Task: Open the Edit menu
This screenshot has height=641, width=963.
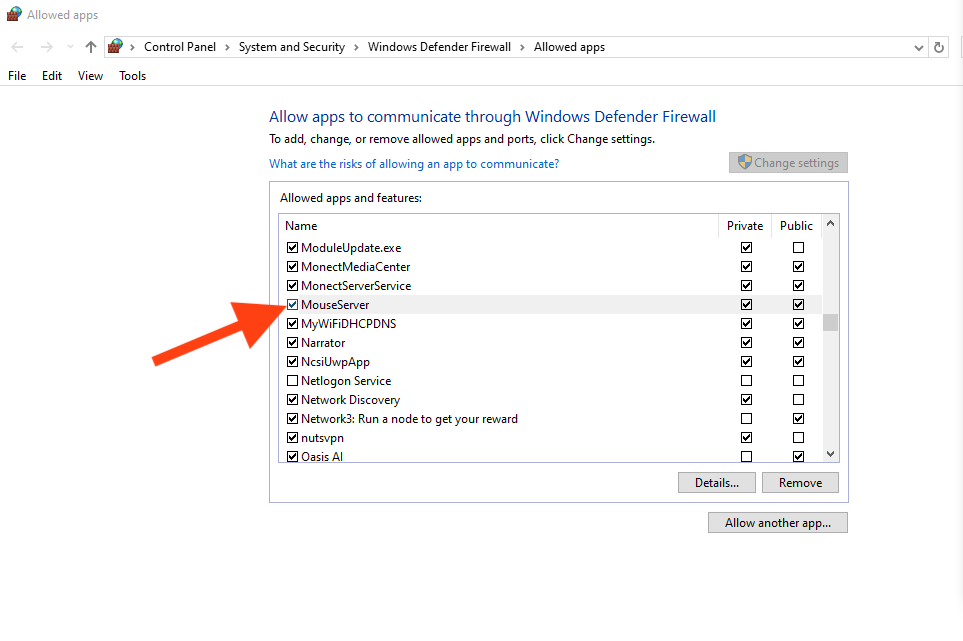Action: coord(52,76)
